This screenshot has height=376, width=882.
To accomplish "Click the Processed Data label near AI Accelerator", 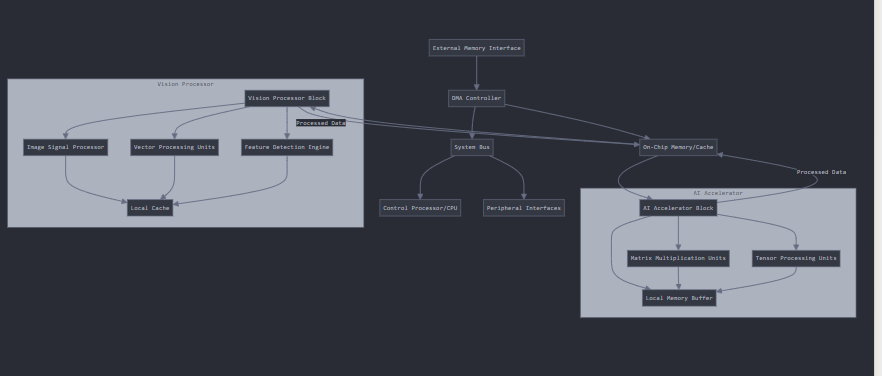I will (x=821, y=172).
